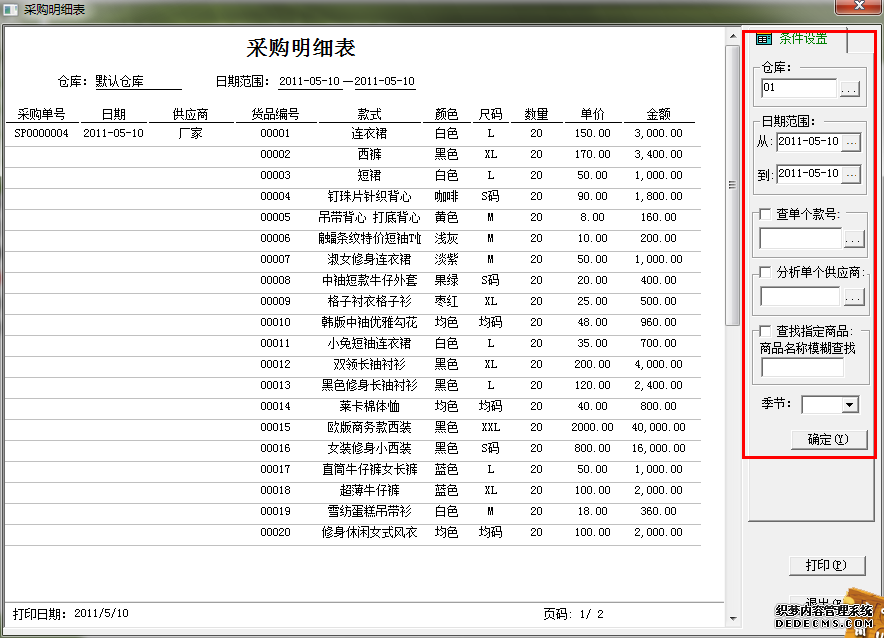
Task: Browse for a single style number
Action: click(x=852, y=239)
